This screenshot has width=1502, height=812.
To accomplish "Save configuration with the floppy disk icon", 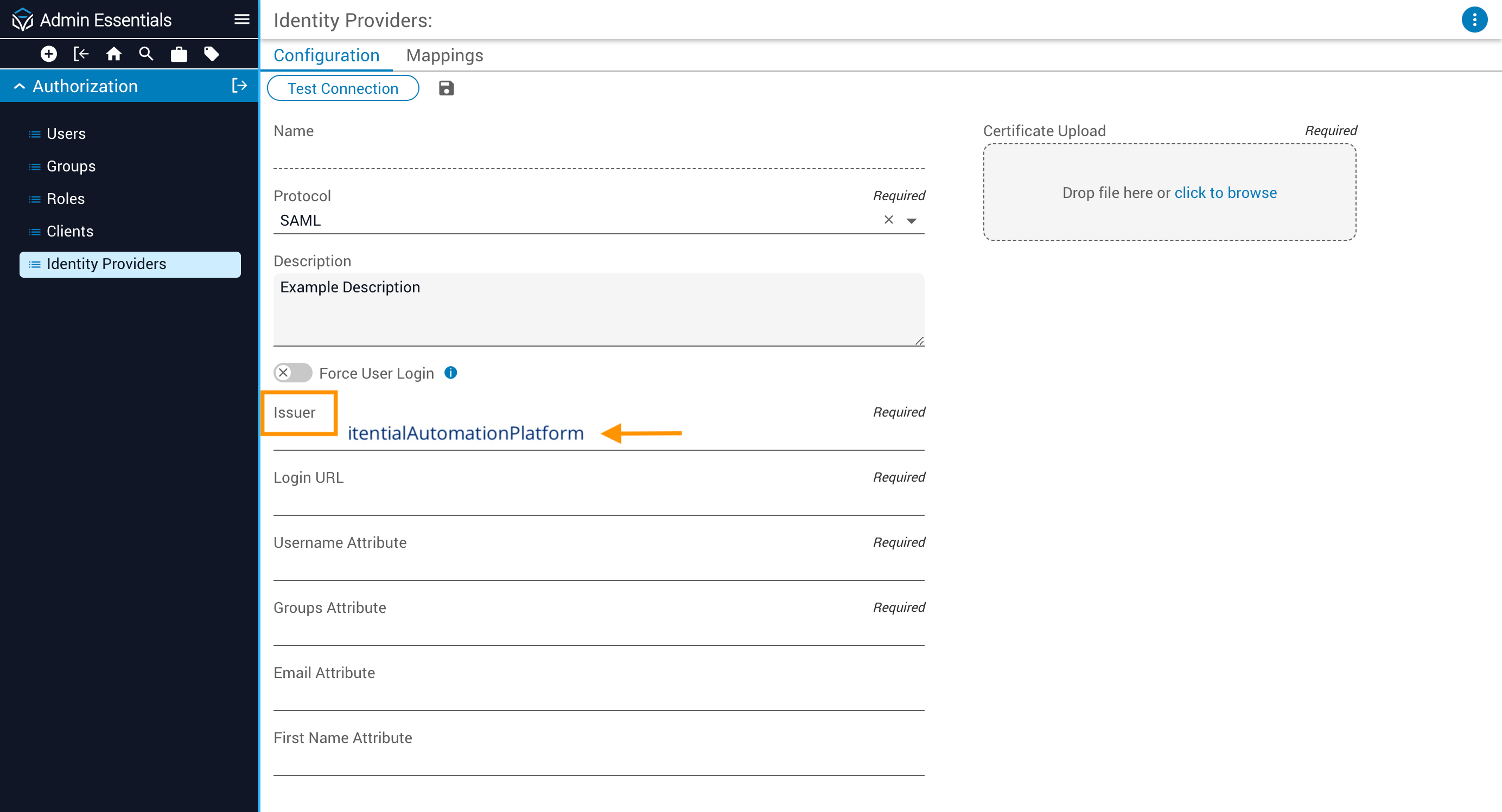I will click(446, 88).
